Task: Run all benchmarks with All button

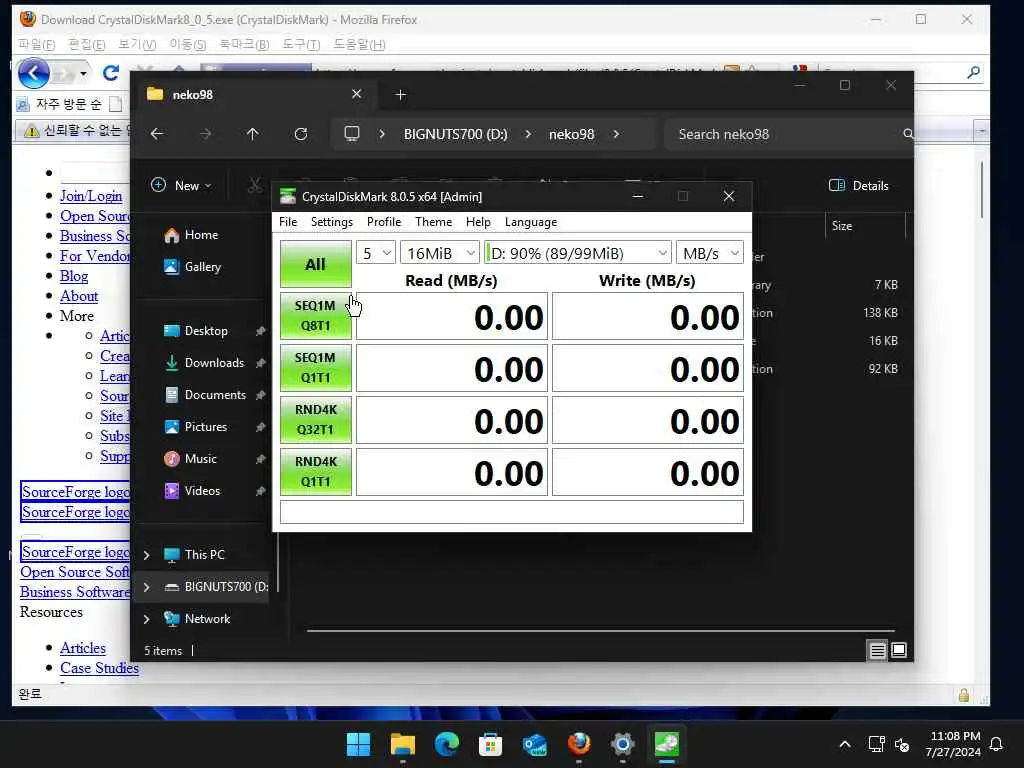Action: tap(315, 264)
